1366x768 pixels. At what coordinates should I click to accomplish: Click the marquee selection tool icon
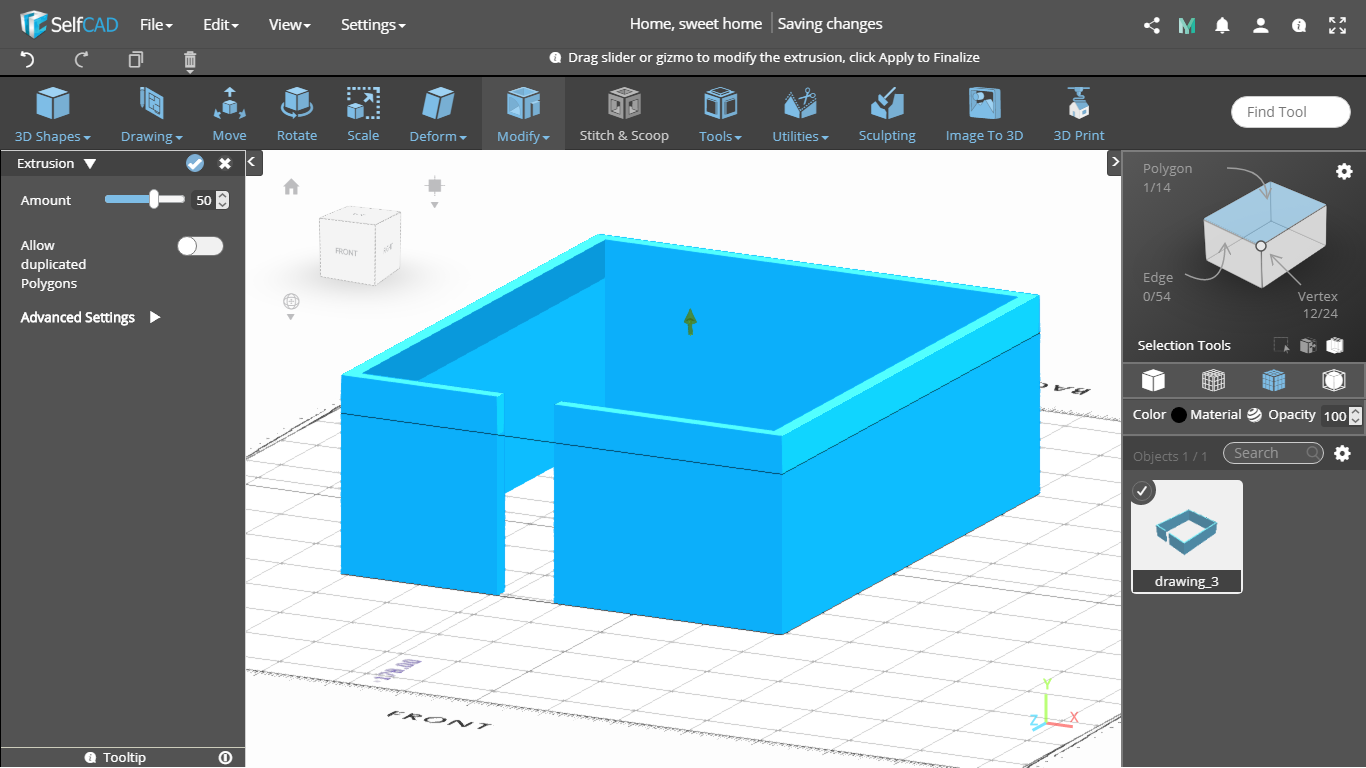click(x=1282, y=346)
